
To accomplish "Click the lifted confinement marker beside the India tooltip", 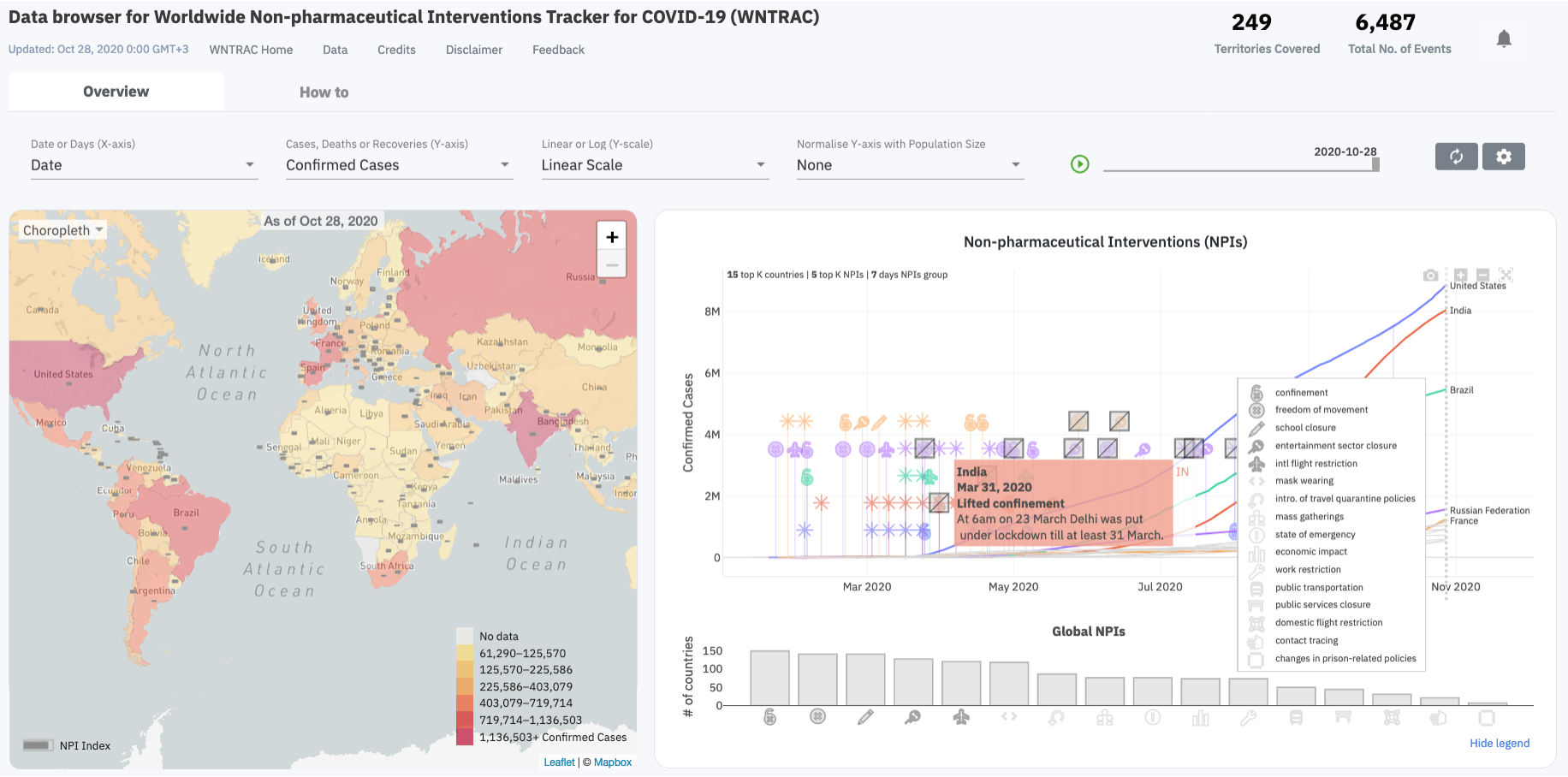I will coord(939,503).
